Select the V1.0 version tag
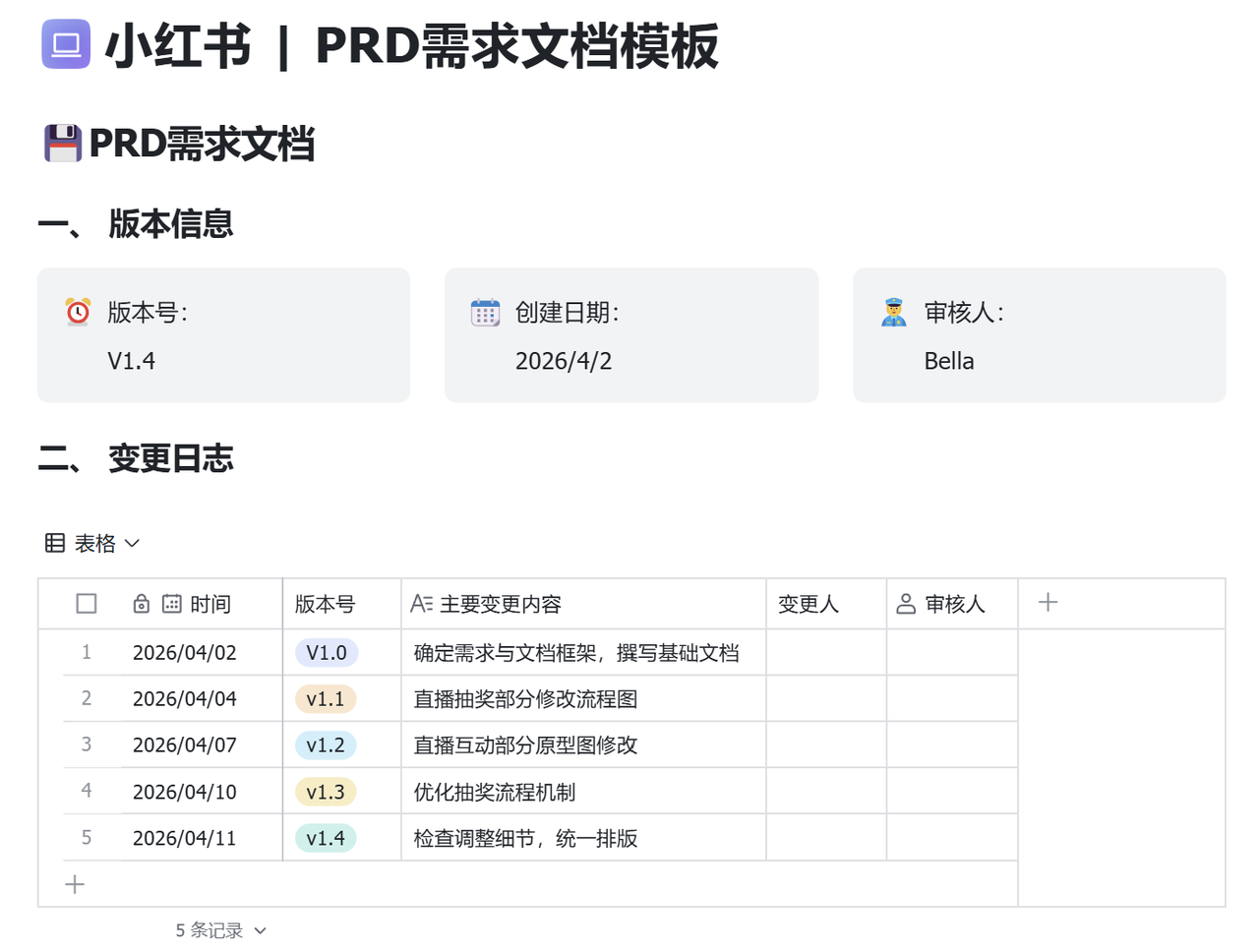Viewport: 1259px width, 952px height. [x=327, y=652]
